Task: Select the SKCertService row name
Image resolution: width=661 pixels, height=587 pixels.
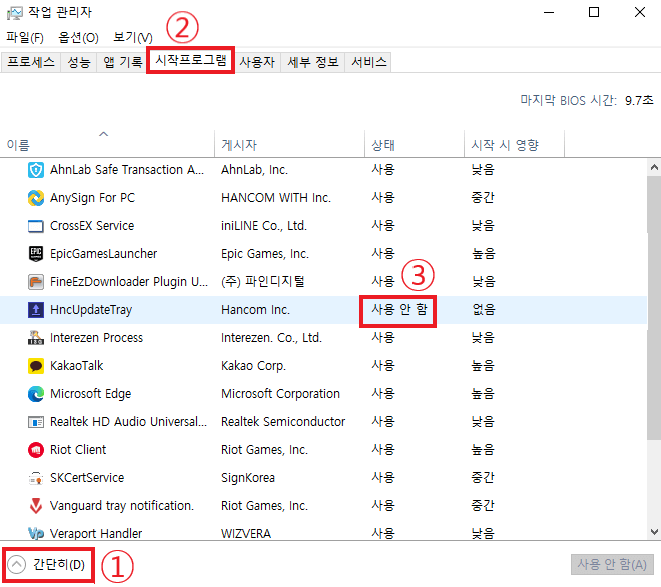Action: pos(87,478)
